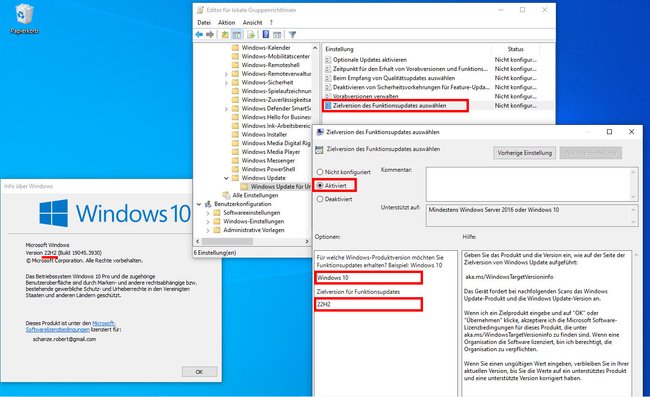Expand the Administrative Vorlagen node
Screen dimensions: 650x397
(208, 230)
